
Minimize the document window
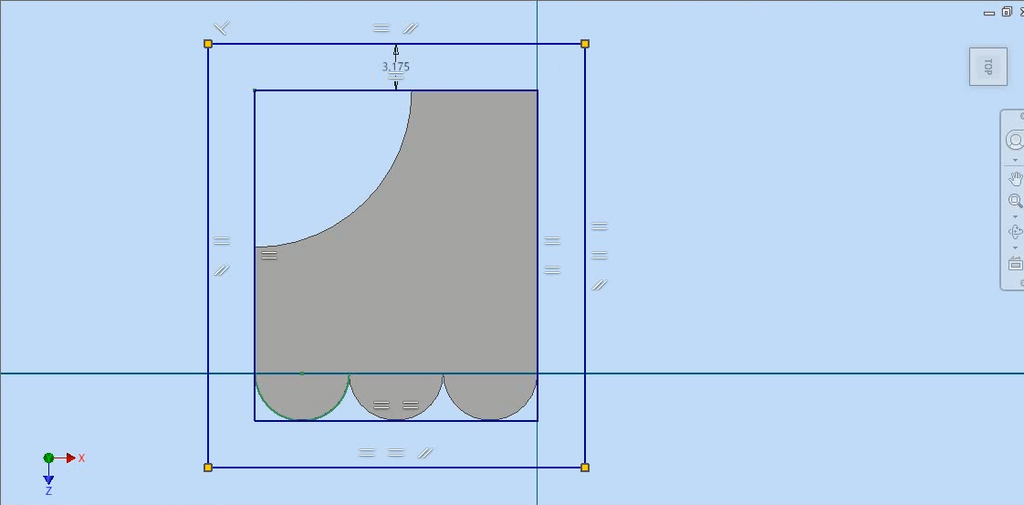(x=989, y=13)
